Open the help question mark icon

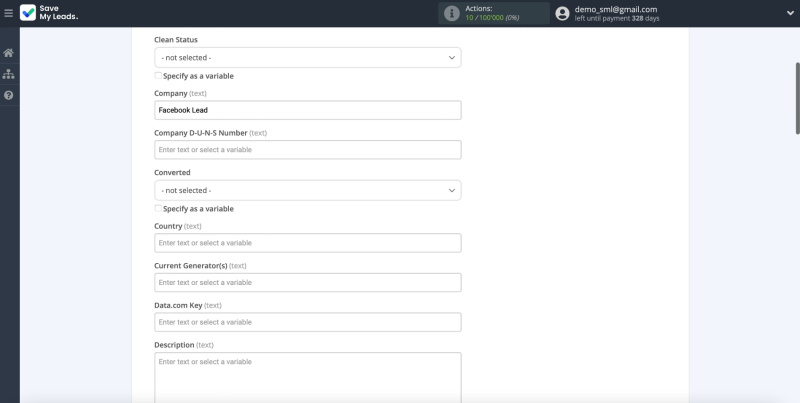point(9,95)
